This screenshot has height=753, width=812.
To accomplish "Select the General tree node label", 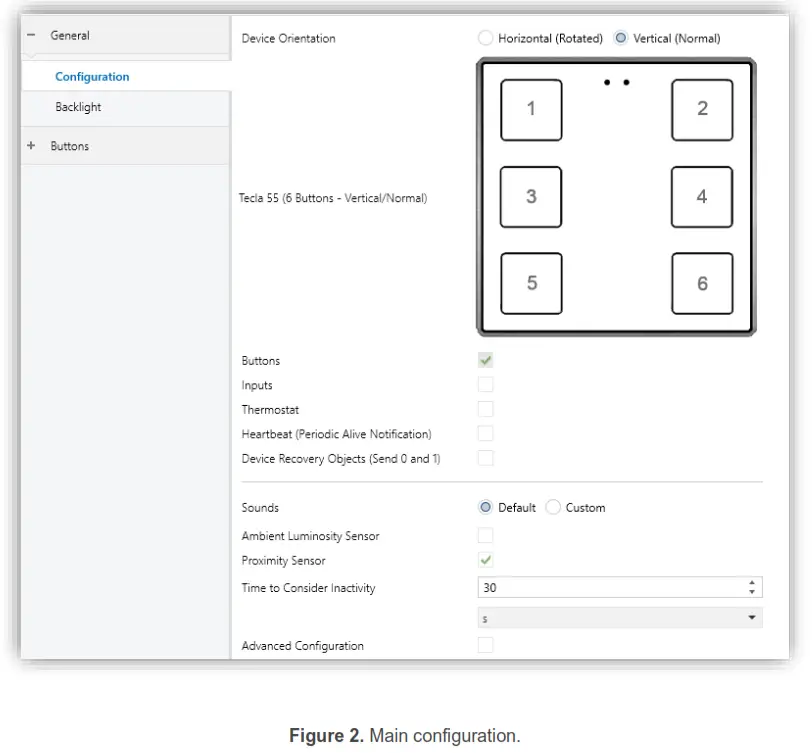I will click(x=70, y=36).
